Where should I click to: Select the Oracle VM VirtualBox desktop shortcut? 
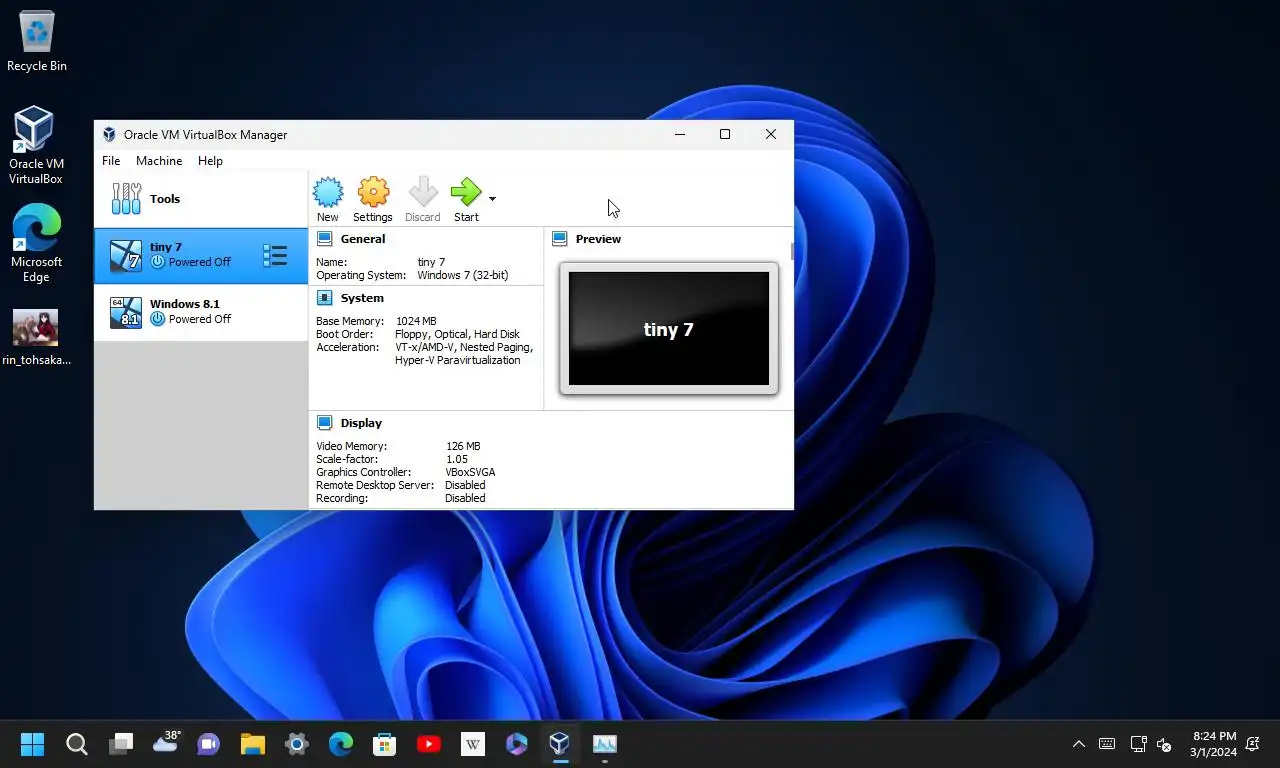point(36,146)
